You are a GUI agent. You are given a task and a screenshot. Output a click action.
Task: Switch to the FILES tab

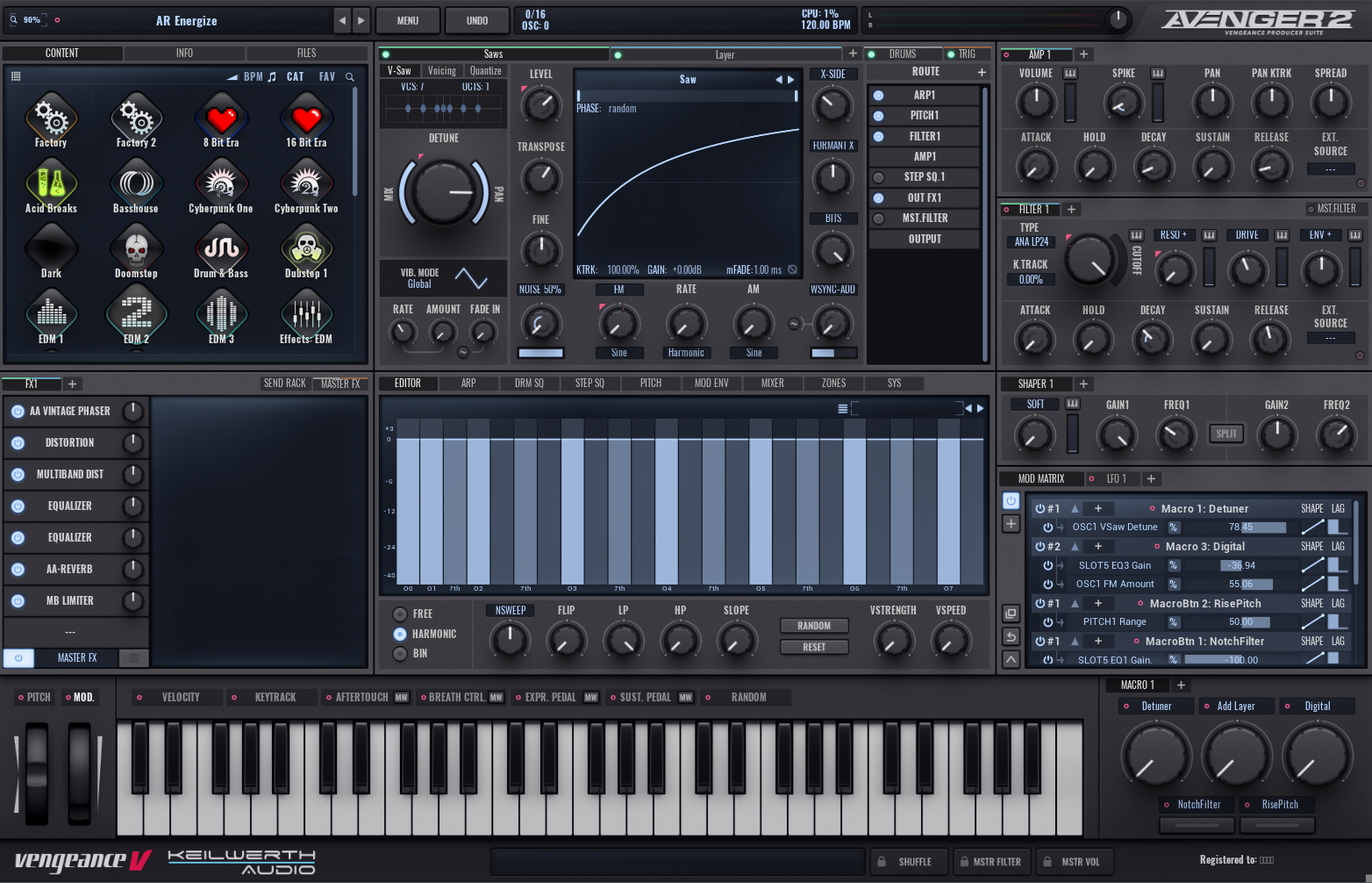point(307,54)
